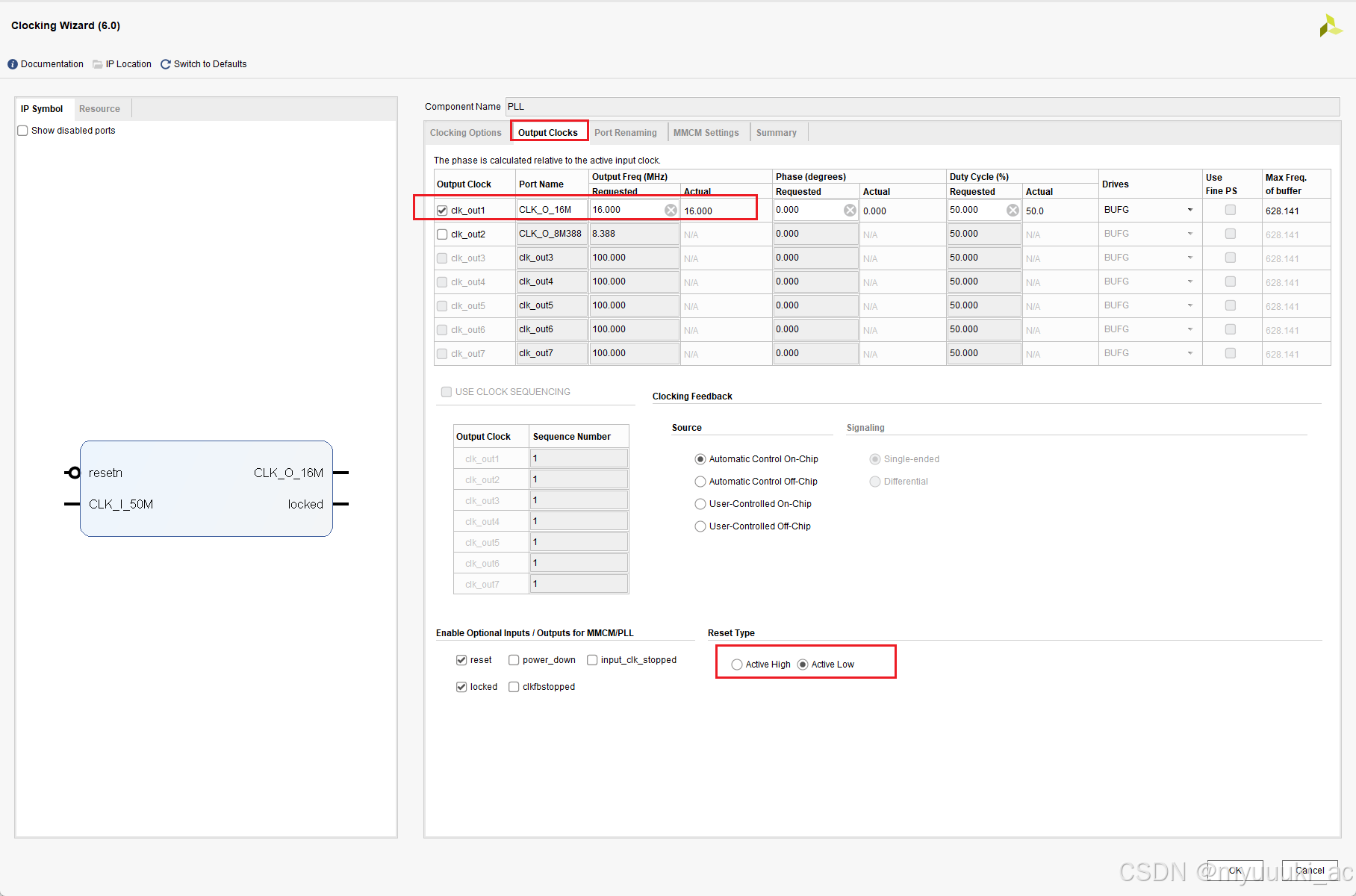
Task: Click the CLK_O_8M388 port name field
Action: 552,234
